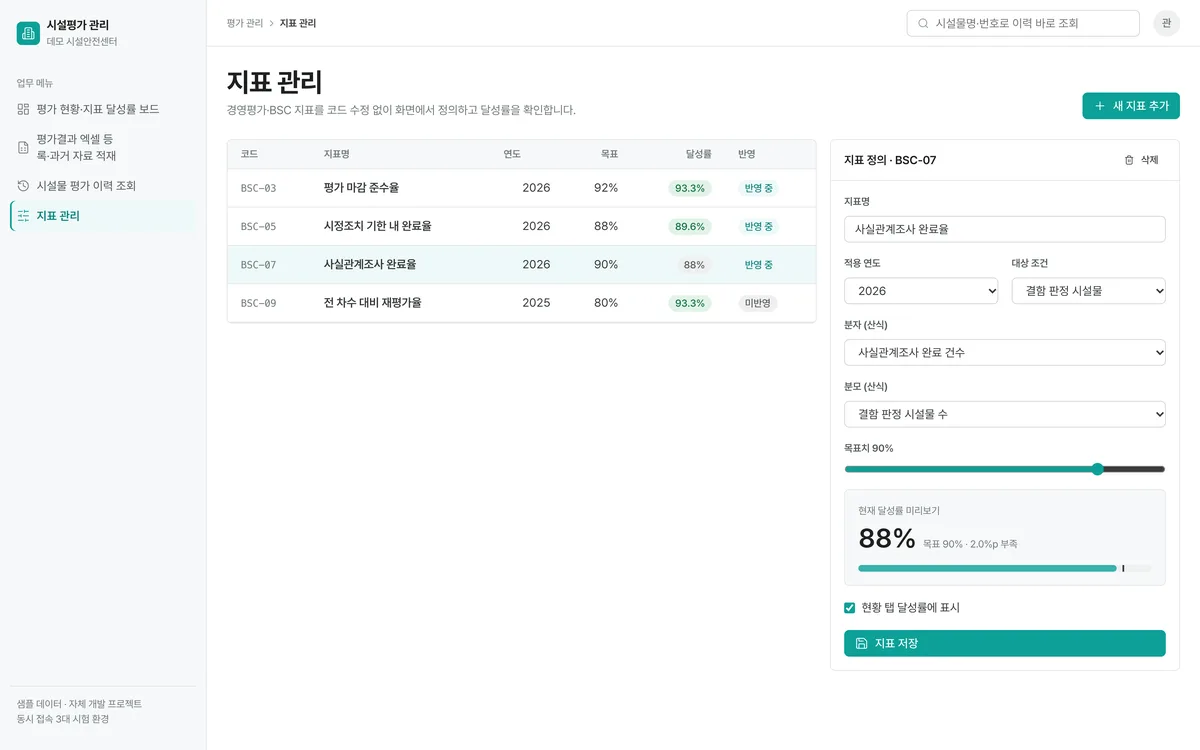Click the 목표 column header
Image resolution: width=1200 pixels, height=750 pixels.
pos(609,154)
